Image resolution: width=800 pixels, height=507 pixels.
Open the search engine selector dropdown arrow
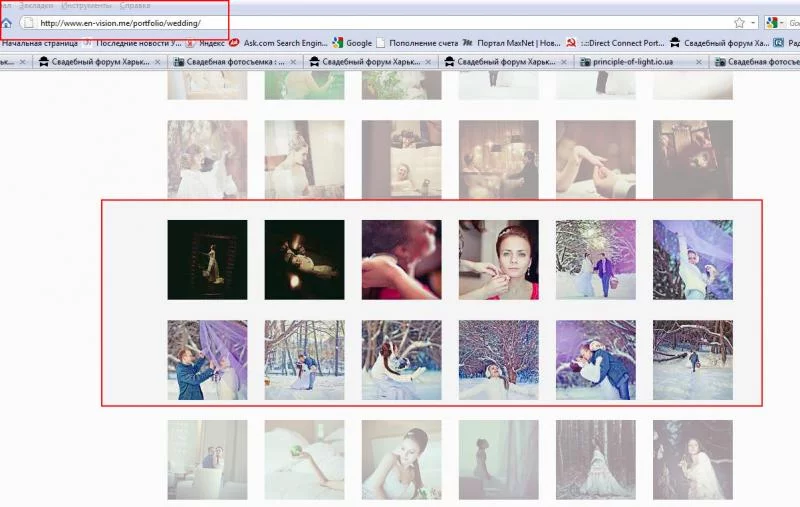(782, 23)
